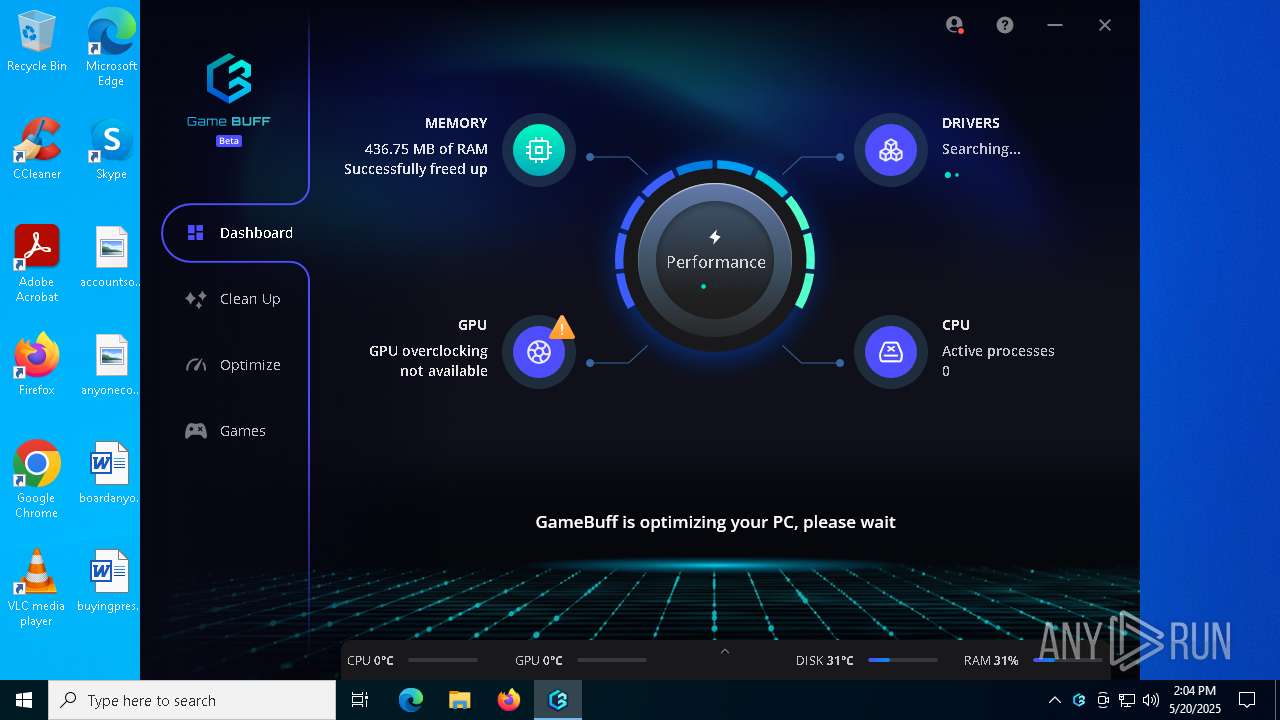Viewport: 1280px width, 720px height.
Task: Click the Dashboard grid icon
Action: point(196,233)
